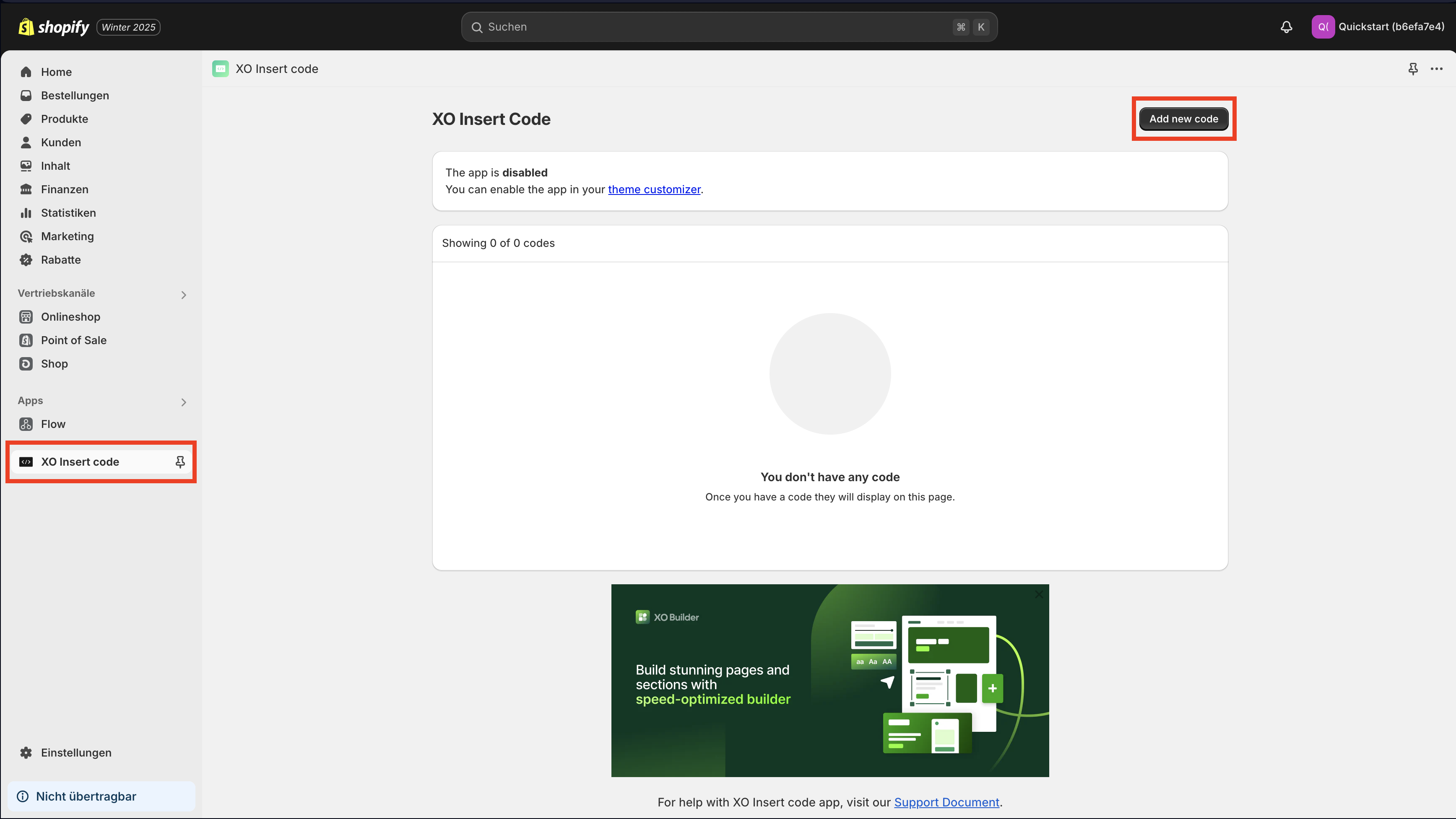The width and height of the screenshot is (1456, 819).
Task: Click the info icon beside Nicht übertragbar
Action: [x=23, y=796]
